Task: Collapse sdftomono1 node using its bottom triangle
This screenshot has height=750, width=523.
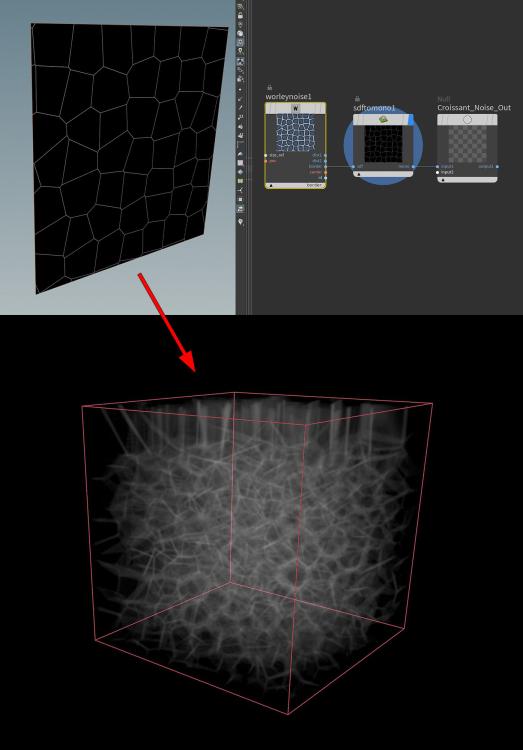Action: [x=359, y=175]
